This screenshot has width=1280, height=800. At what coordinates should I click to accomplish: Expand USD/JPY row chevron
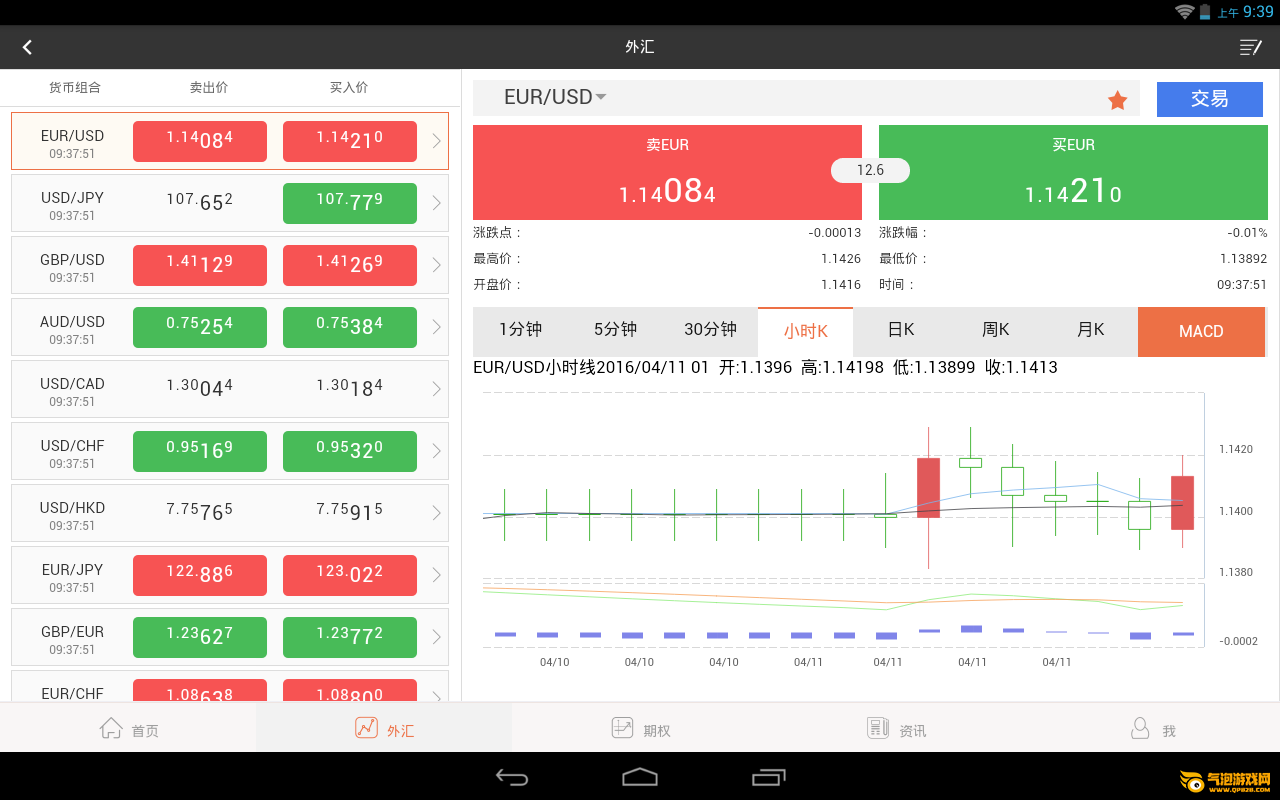point(436,203)
